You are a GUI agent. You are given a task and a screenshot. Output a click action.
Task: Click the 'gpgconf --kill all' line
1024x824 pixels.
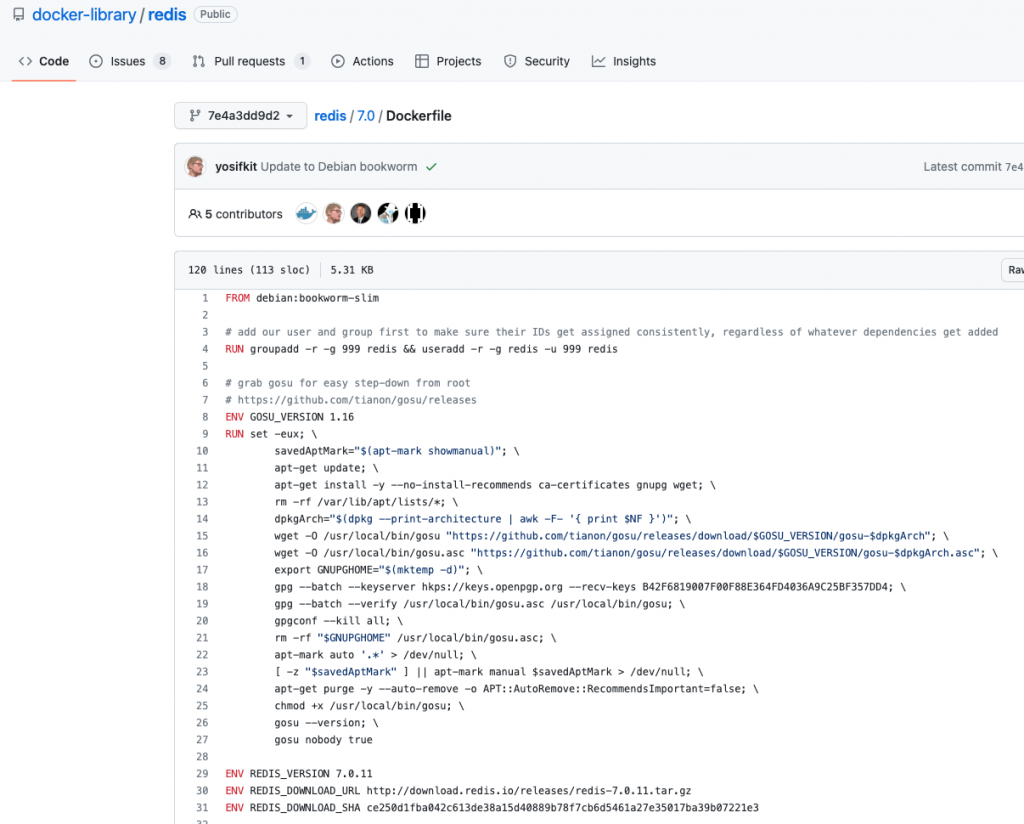point(338,620)
